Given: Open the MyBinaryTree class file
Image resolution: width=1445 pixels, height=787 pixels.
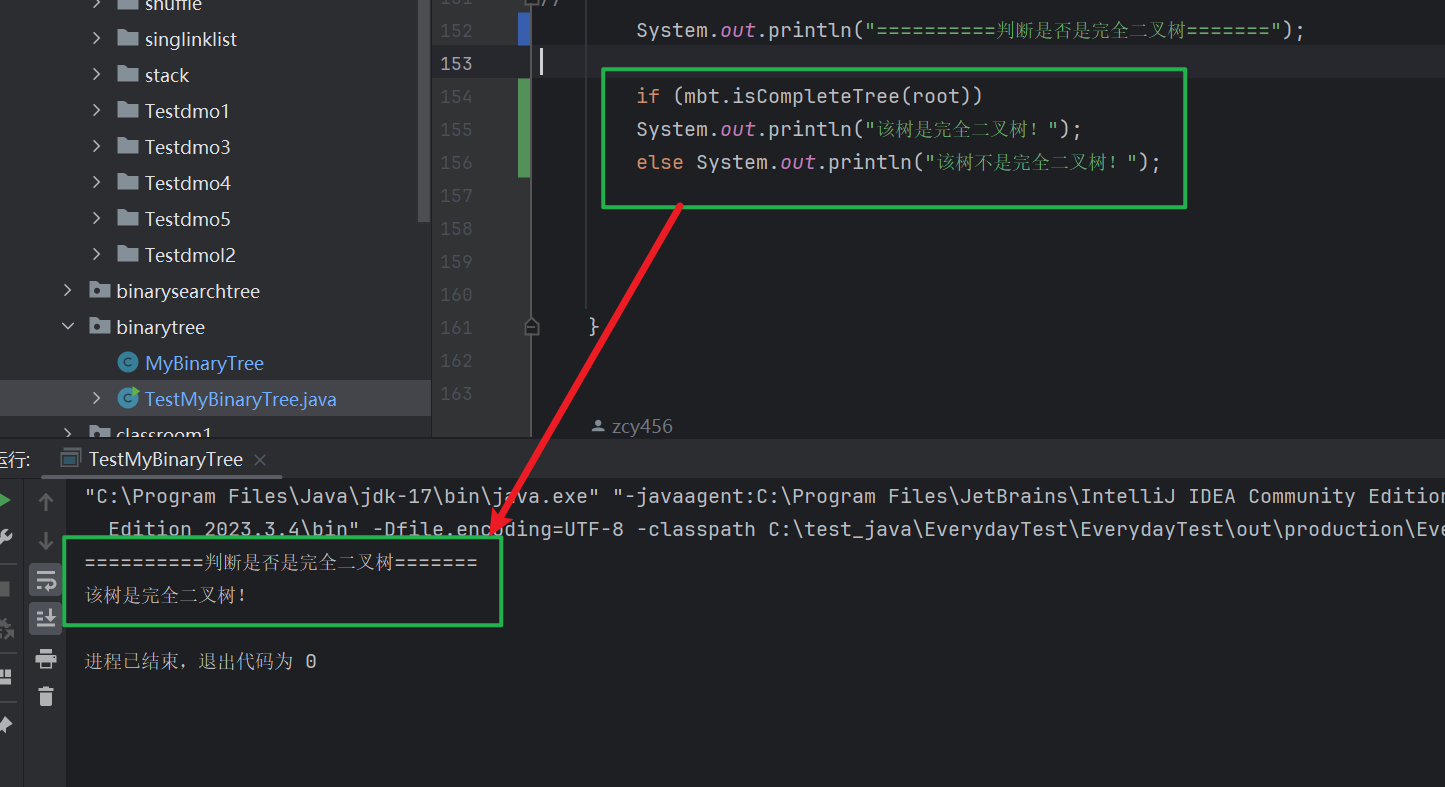Looking at the screenshot, I should 204,363.
